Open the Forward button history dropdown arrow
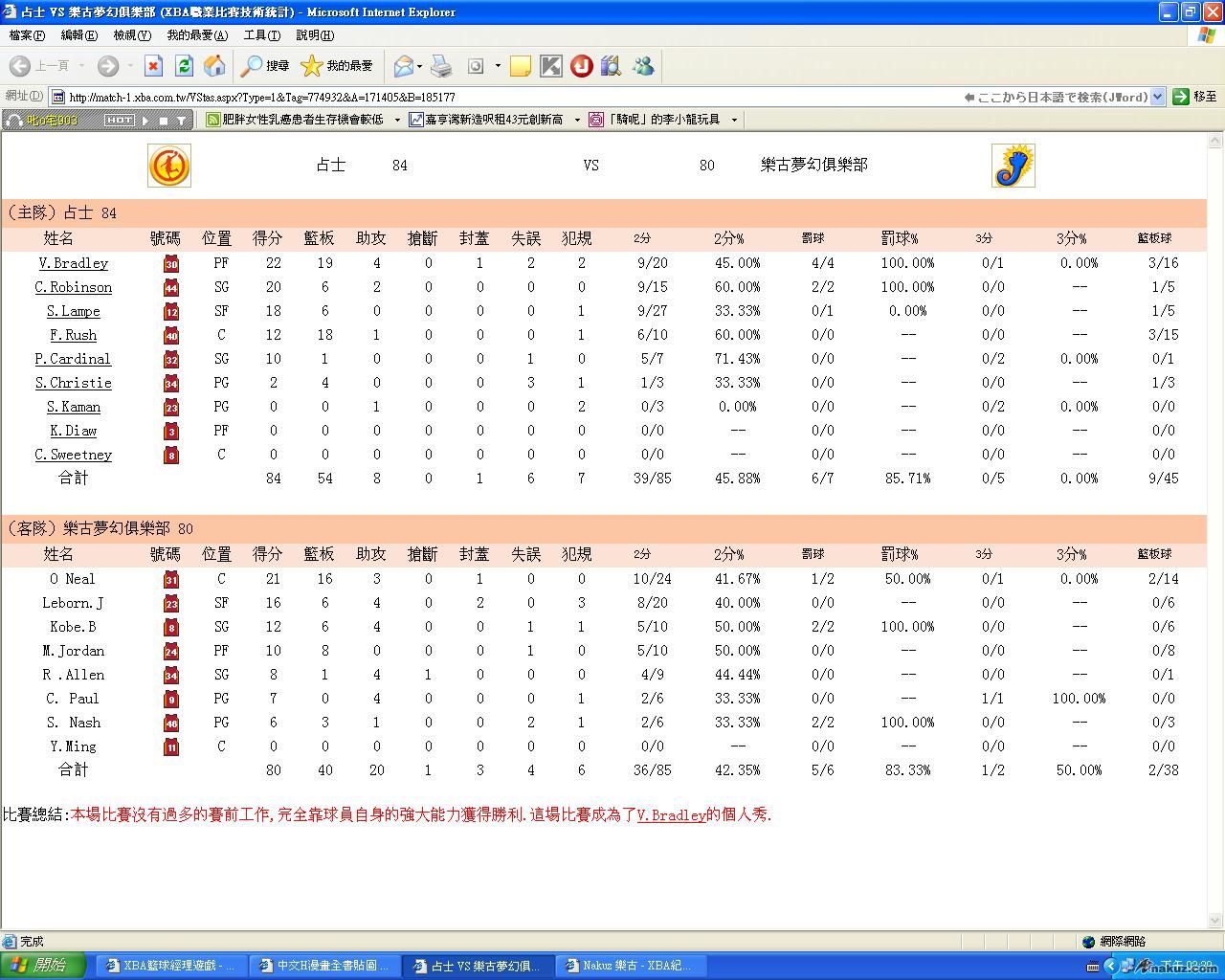 tap(130, 66)
